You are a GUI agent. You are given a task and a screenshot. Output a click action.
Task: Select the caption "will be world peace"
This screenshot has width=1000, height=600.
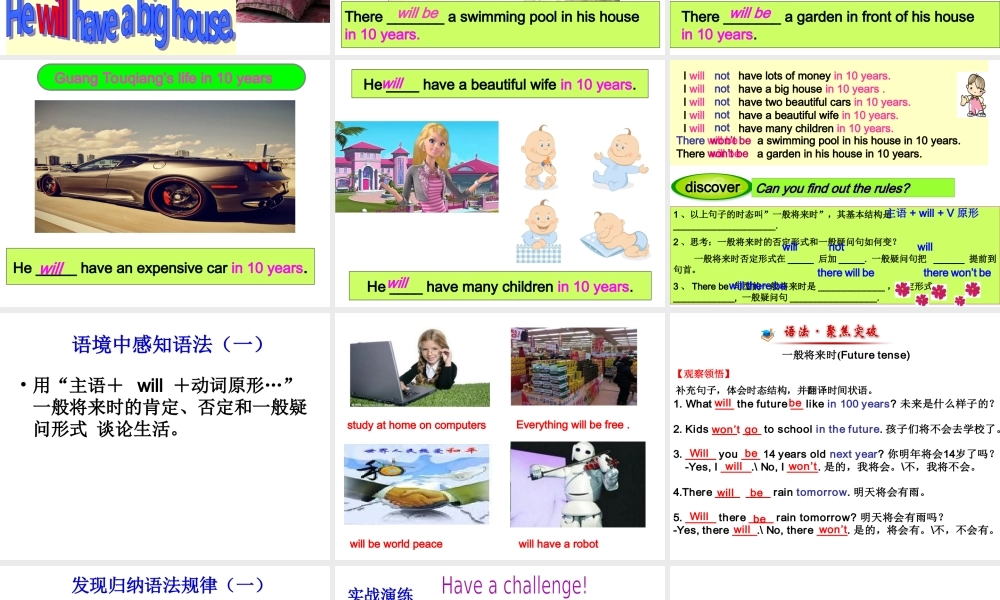(x=395, y=544)
